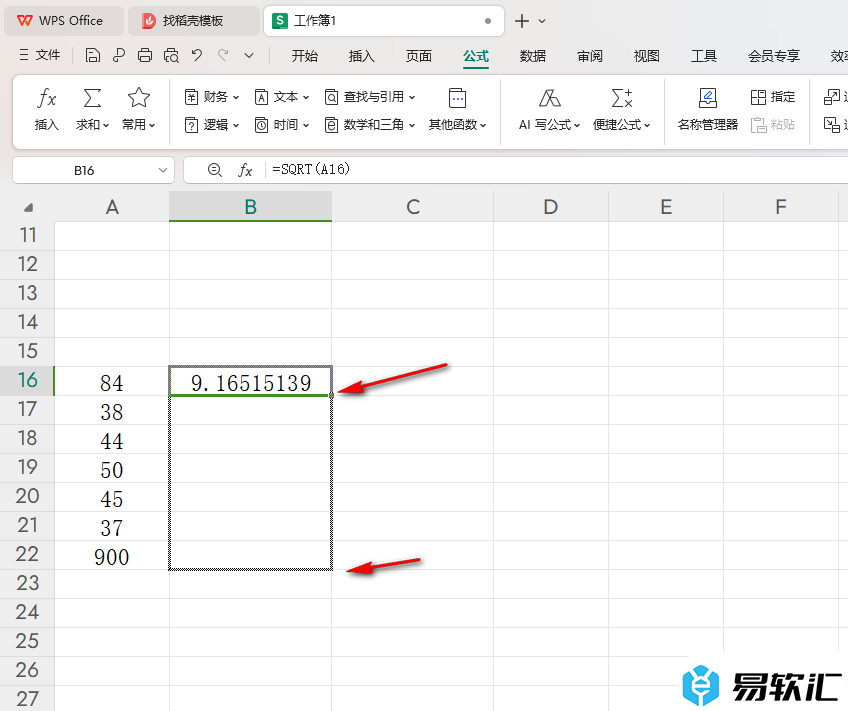Switch to the 审阅 Review tab
This screenshot has width=848, height=711.
[x=589, y=56]
